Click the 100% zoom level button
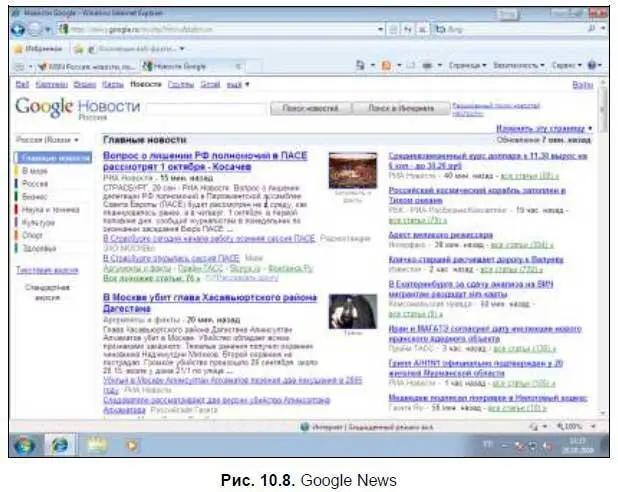 569,427
